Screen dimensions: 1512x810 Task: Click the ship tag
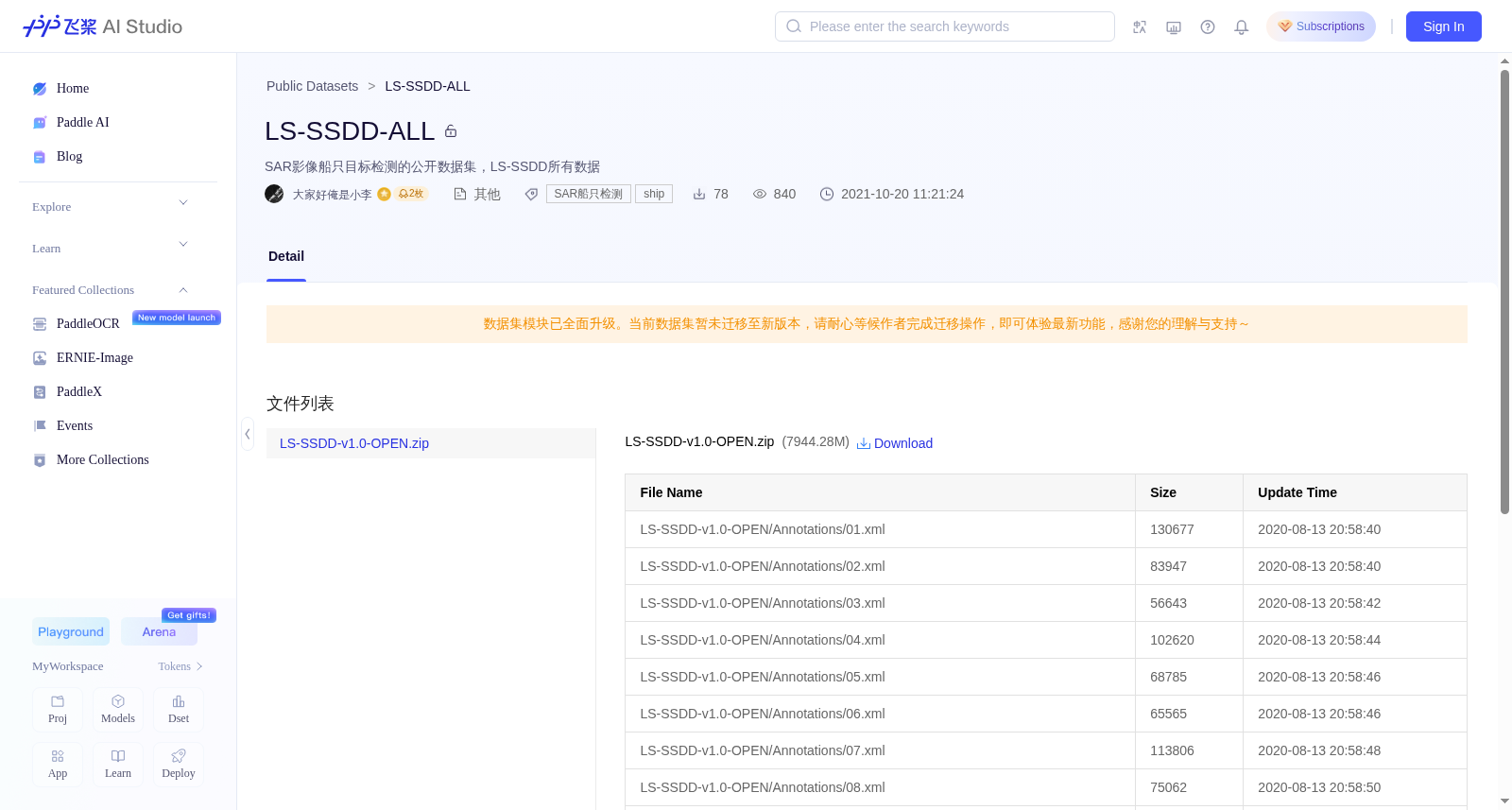point(654,194)
